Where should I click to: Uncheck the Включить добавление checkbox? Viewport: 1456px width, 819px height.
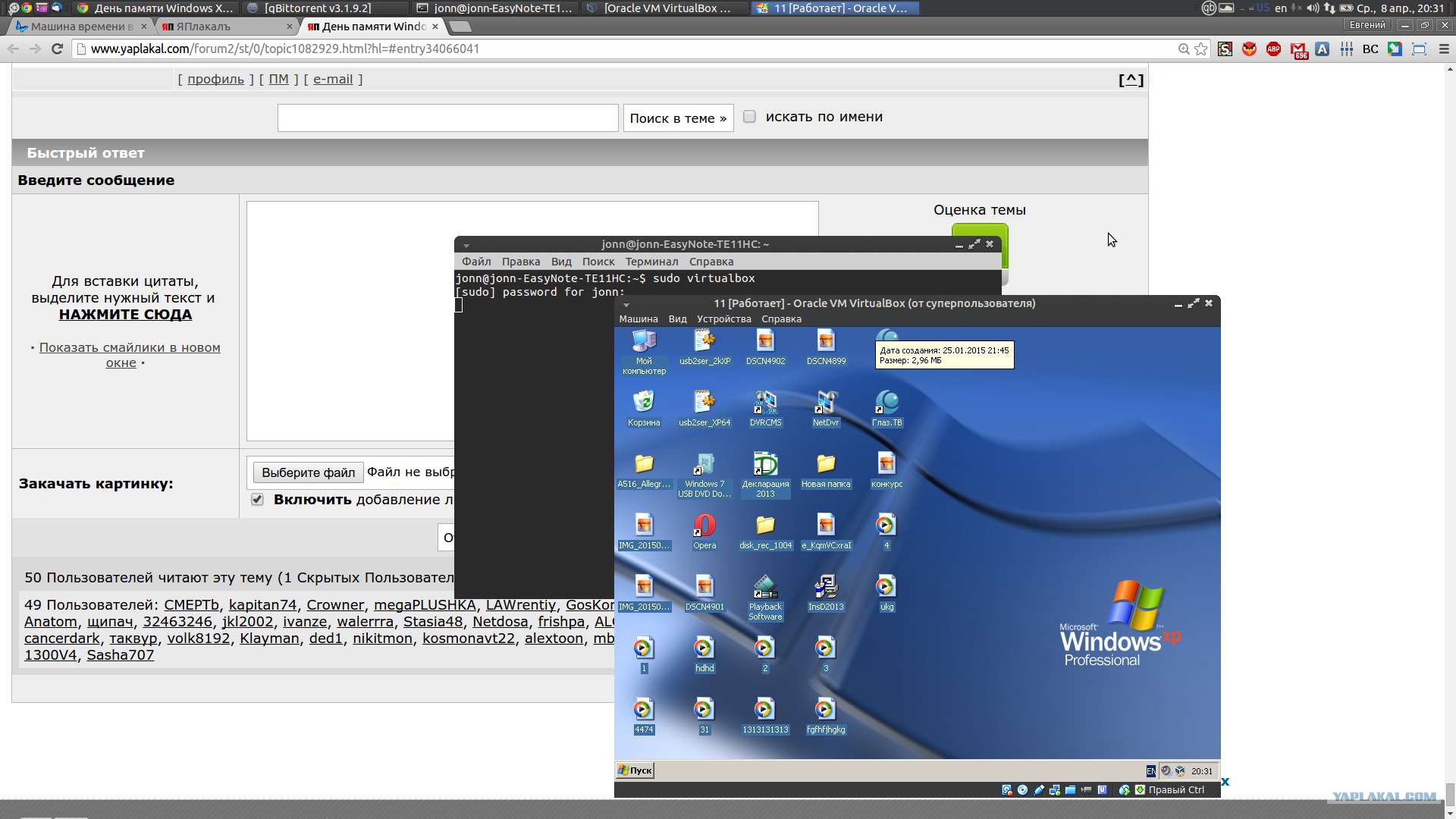(257, 500)
